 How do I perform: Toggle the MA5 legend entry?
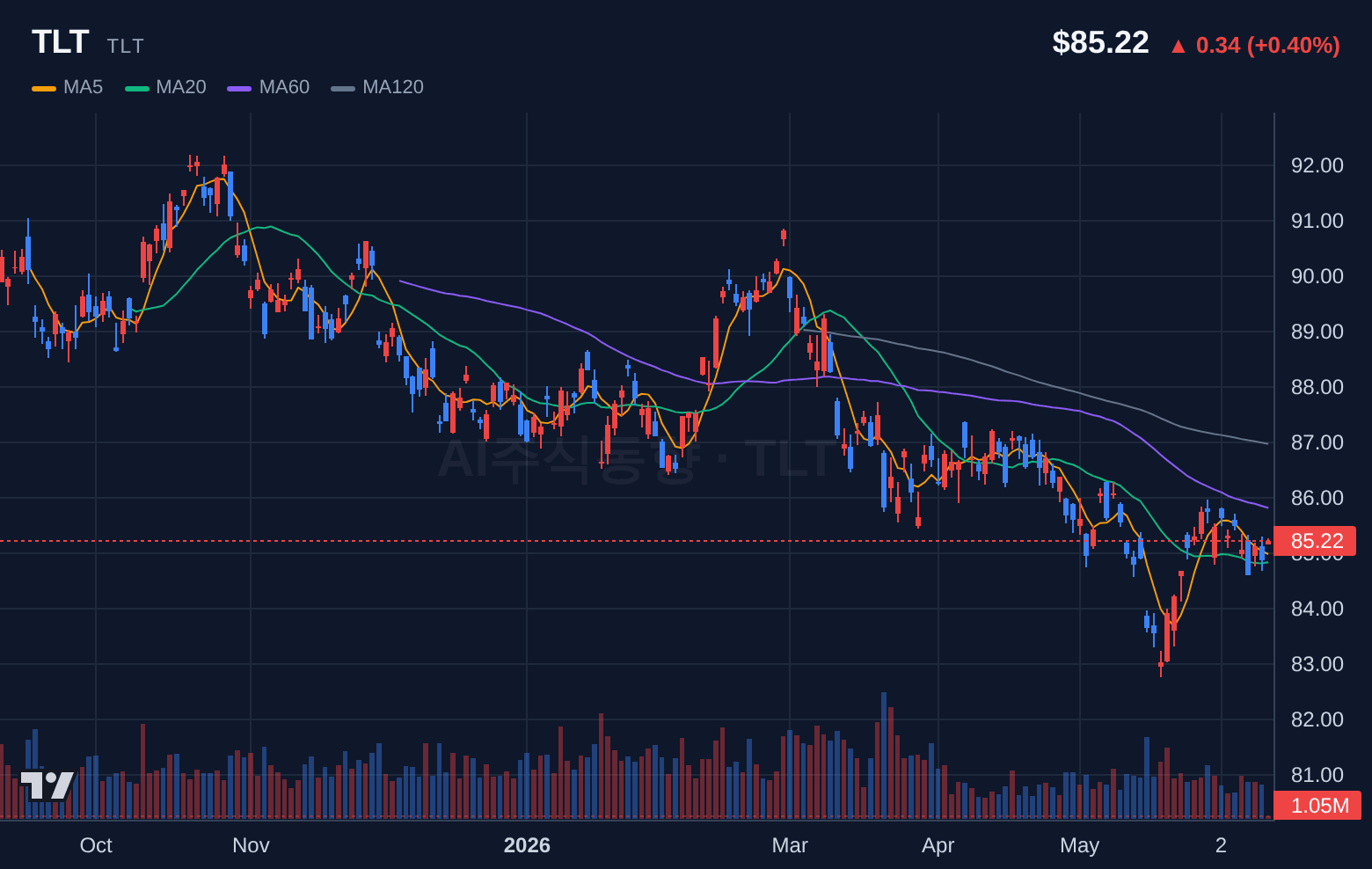point(68,87)
